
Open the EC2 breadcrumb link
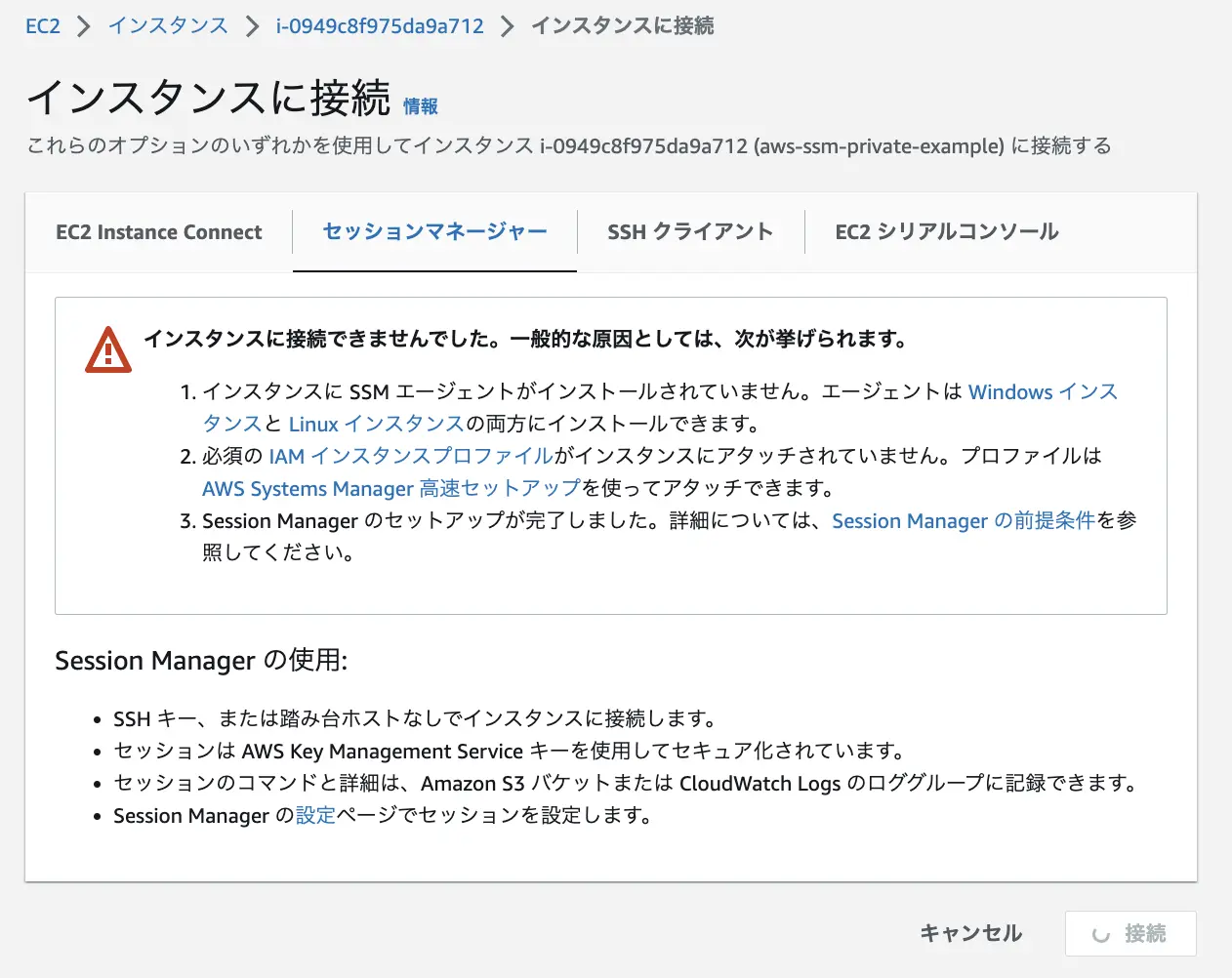(43, 26)
